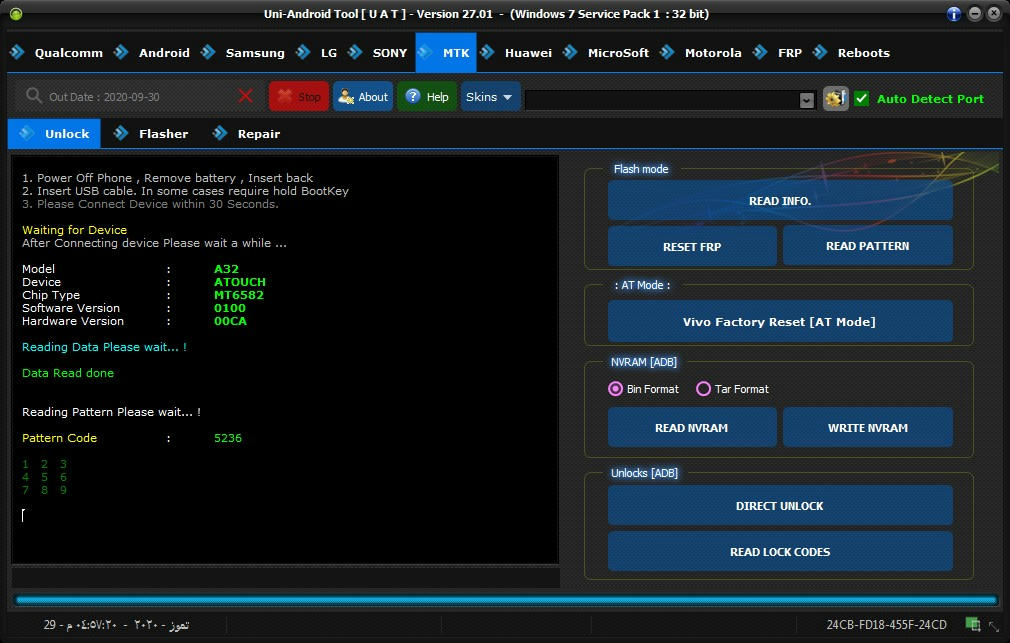Click the green status icon in status bar
The image size is (1010, 643).
(973, 624)
